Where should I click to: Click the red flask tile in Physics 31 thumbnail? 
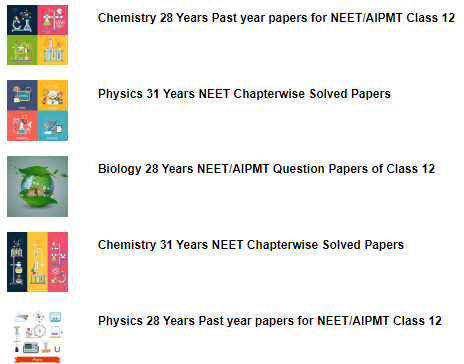[x=22, y=126]
